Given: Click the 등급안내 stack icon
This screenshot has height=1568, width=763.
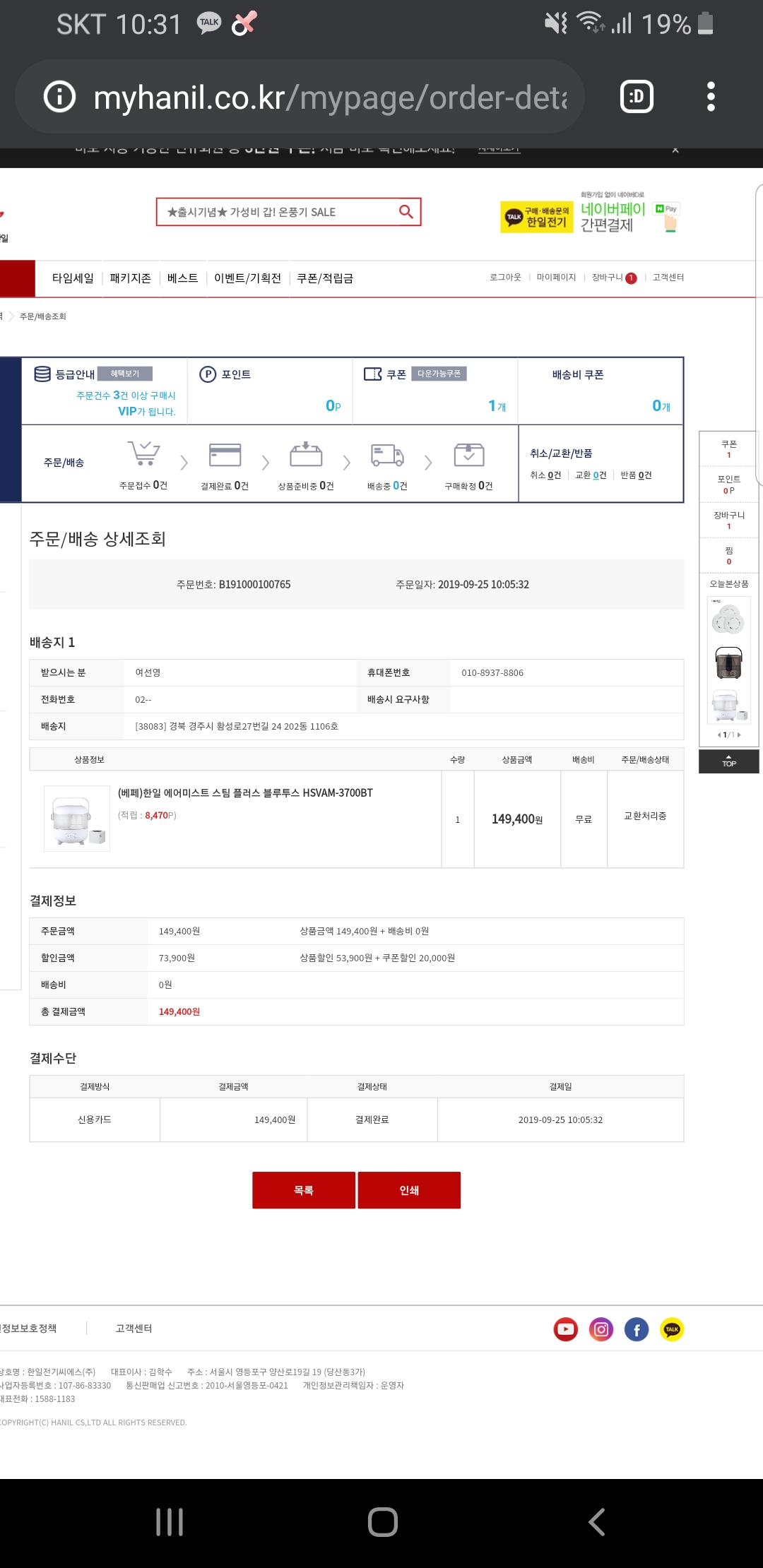Looking at the screenshot, I should coord(42,374).
